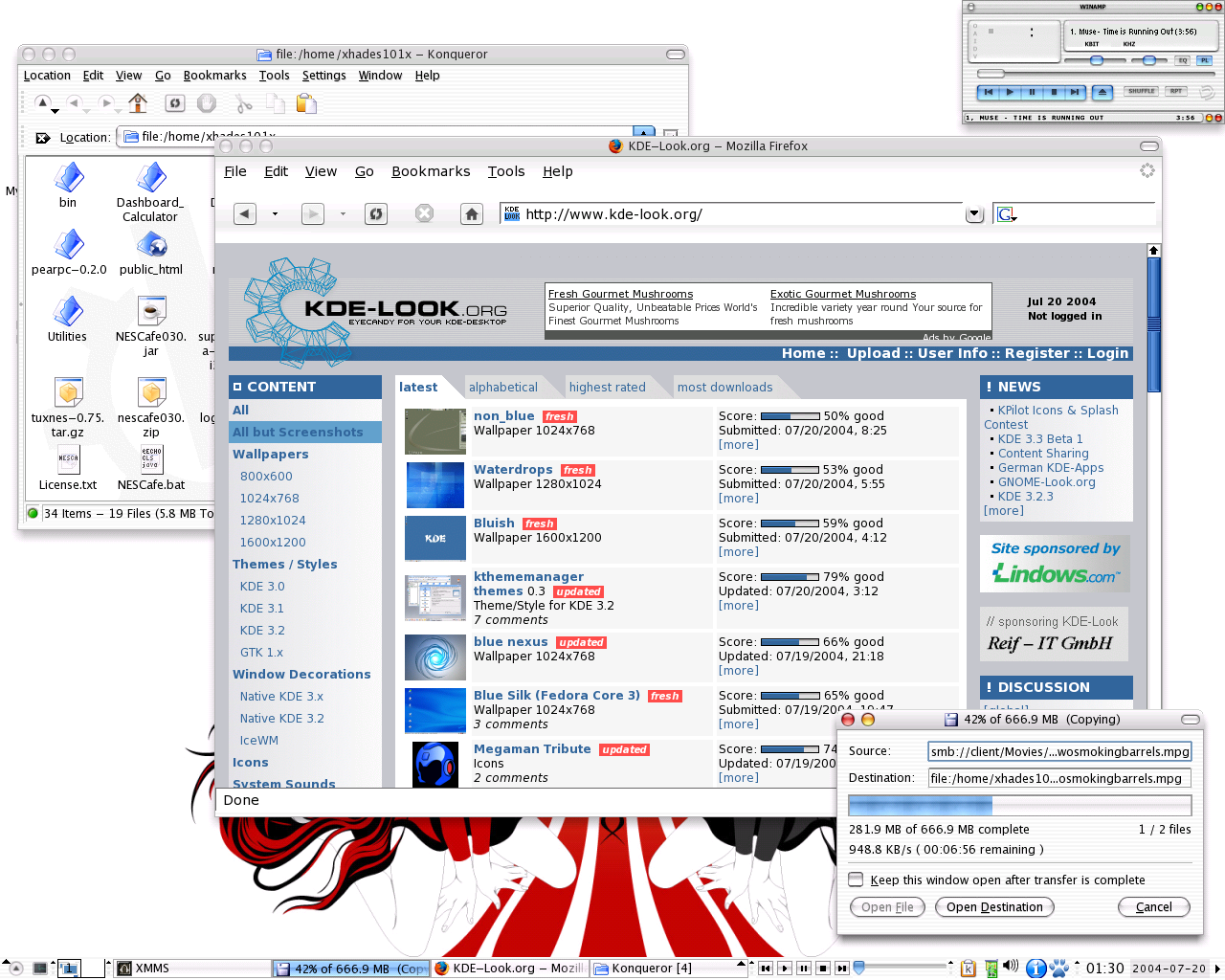Toggle Winamp EQ equalizer window

pos(1183,60)
